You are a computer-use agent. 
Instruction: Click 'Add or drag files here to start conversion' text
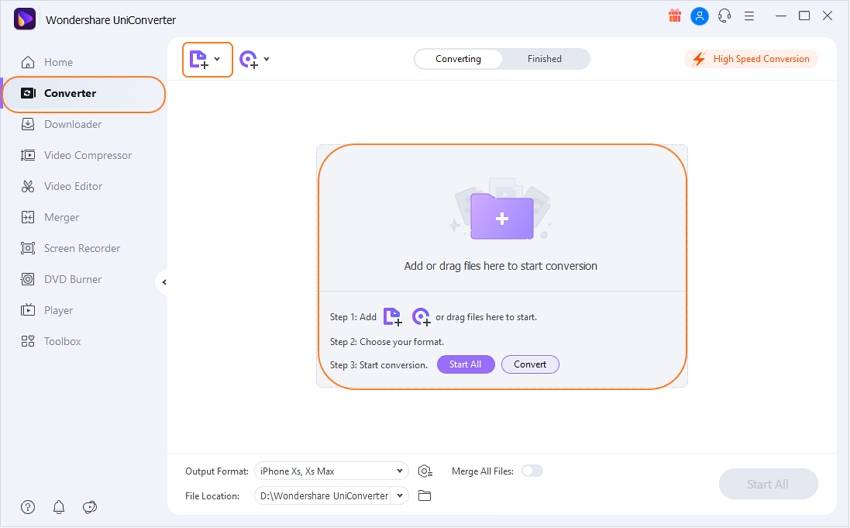click(x=500, y=266)
